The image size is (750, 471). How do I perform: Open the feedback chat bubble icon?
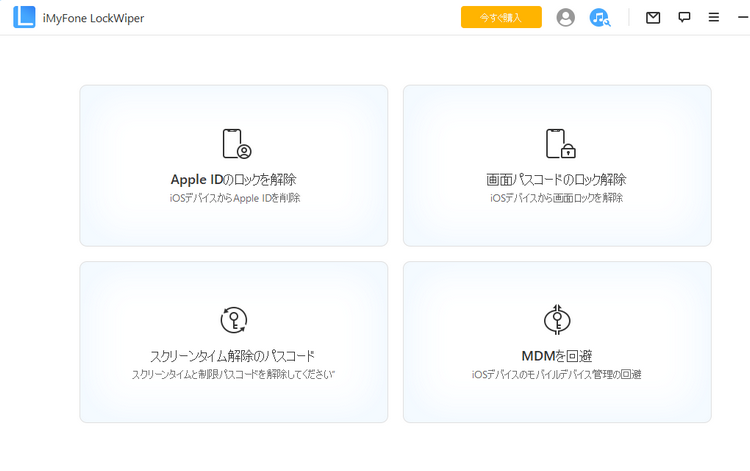tap(684, 18)
